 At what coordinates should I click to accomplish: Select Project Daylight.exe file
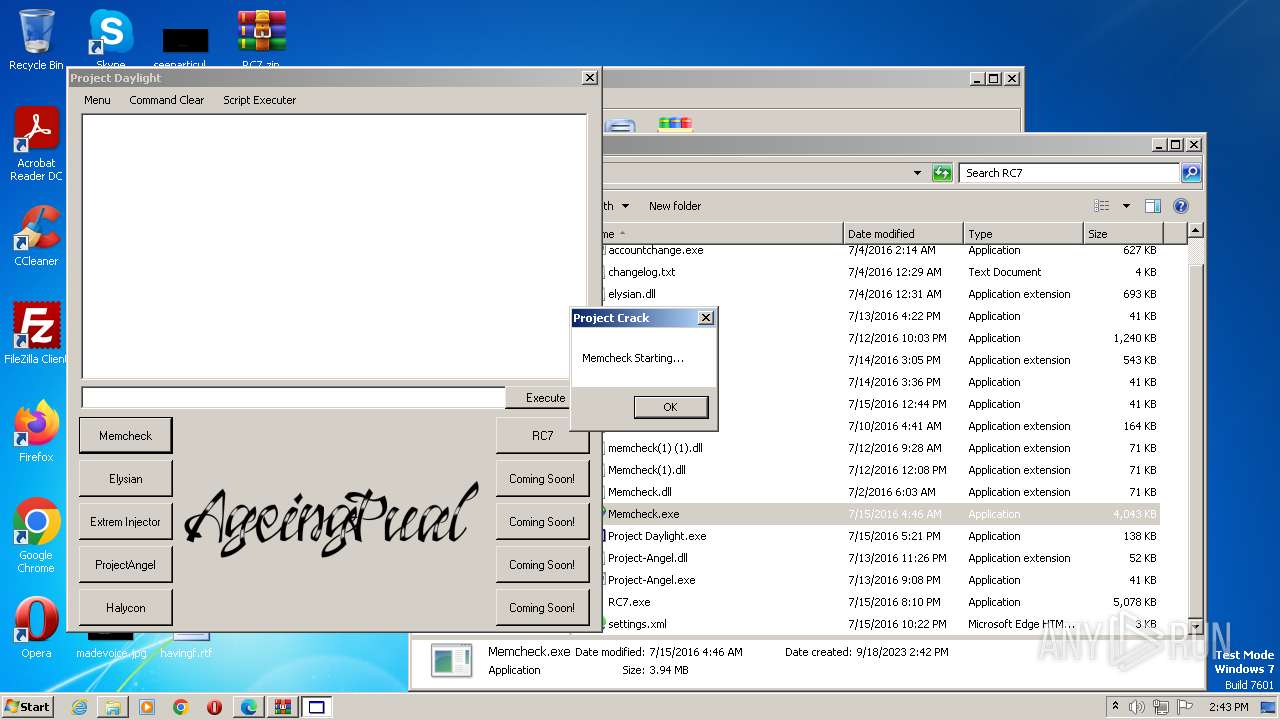(657, 536)
